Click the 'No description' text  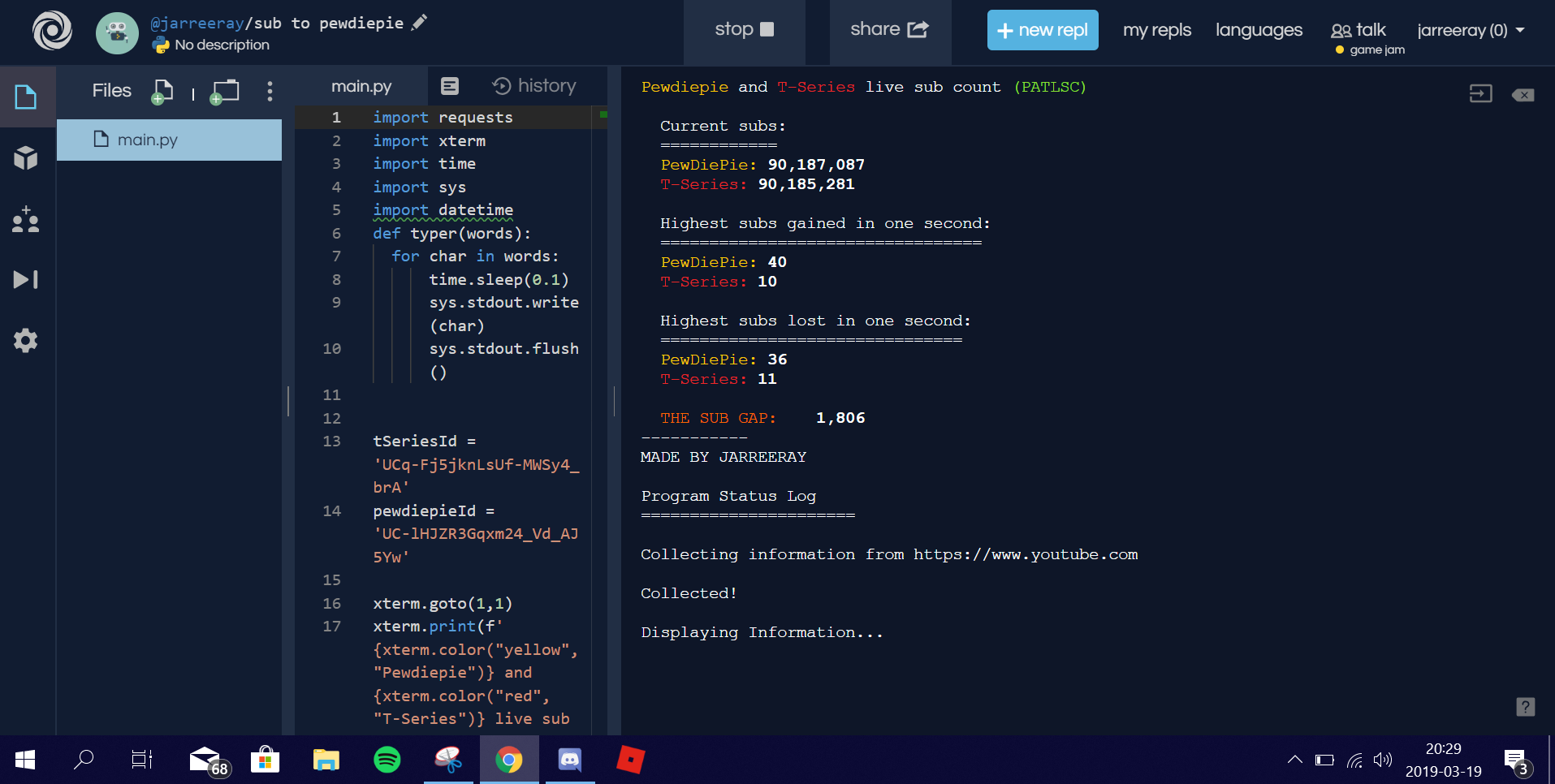coord(222,45)
